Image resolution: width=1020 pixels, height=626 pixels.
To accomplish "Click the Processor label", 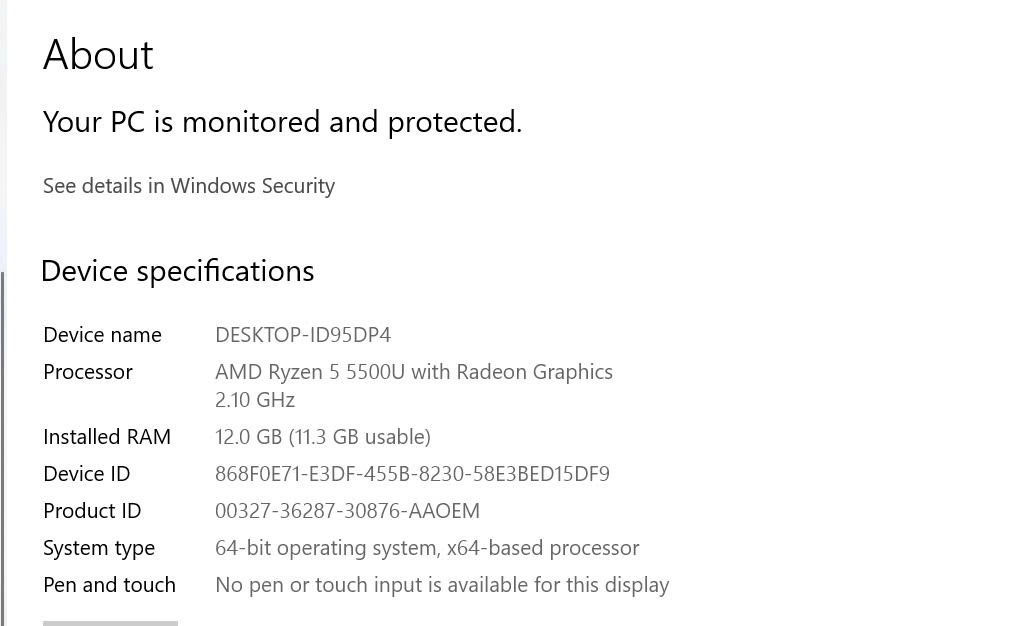I will 88,372.
